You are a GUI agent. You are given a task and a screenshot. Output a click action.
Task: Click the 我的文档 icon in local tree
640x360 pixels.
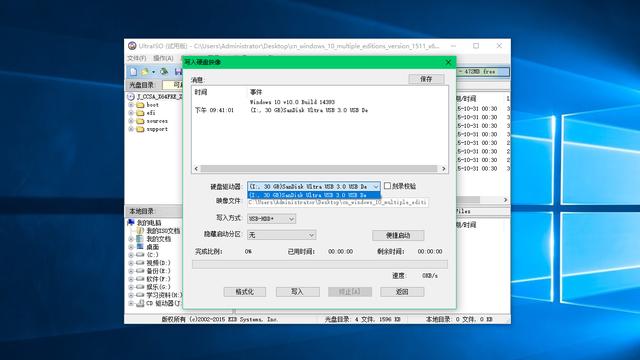tap(140, 239)
